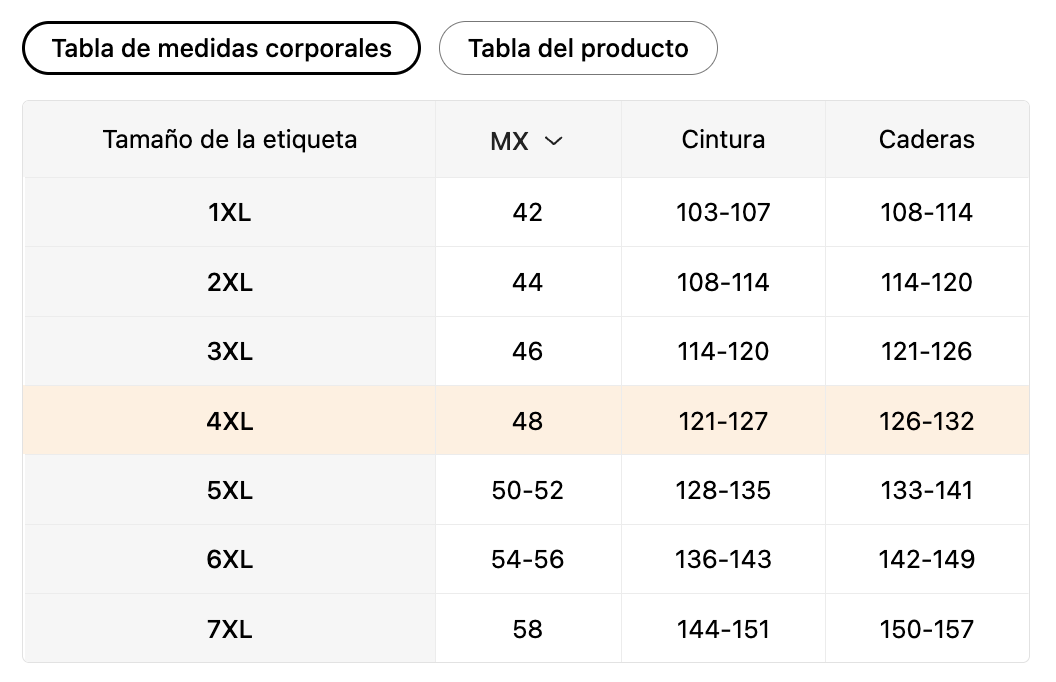The height and width of the screenshot is (682, 1056).
Task: Click the Tamaño de la etiqueta header
Action: tap(229, 139)
